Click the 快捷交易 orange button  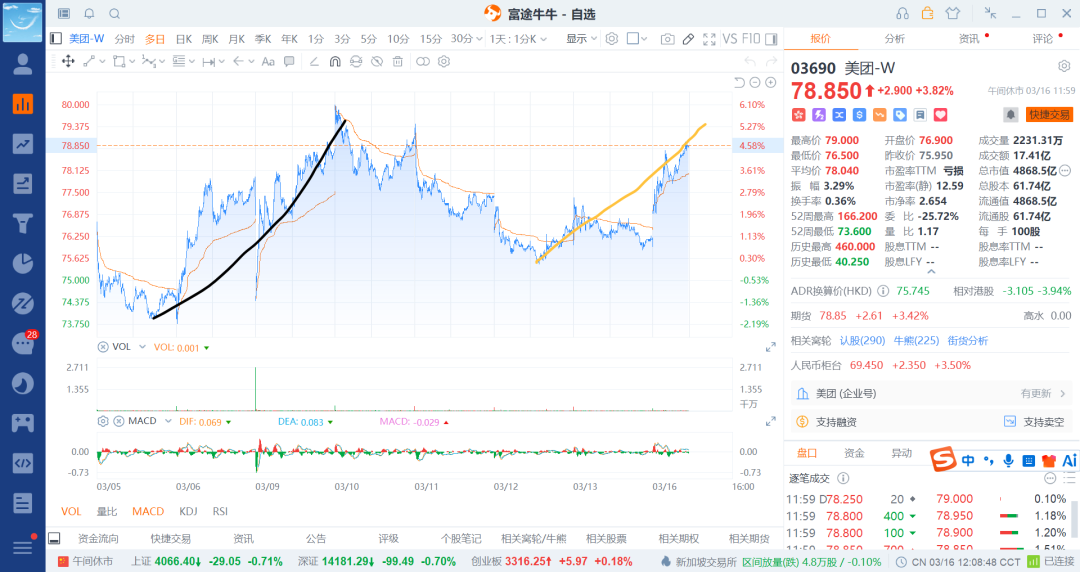click(x=1050, y=114)
